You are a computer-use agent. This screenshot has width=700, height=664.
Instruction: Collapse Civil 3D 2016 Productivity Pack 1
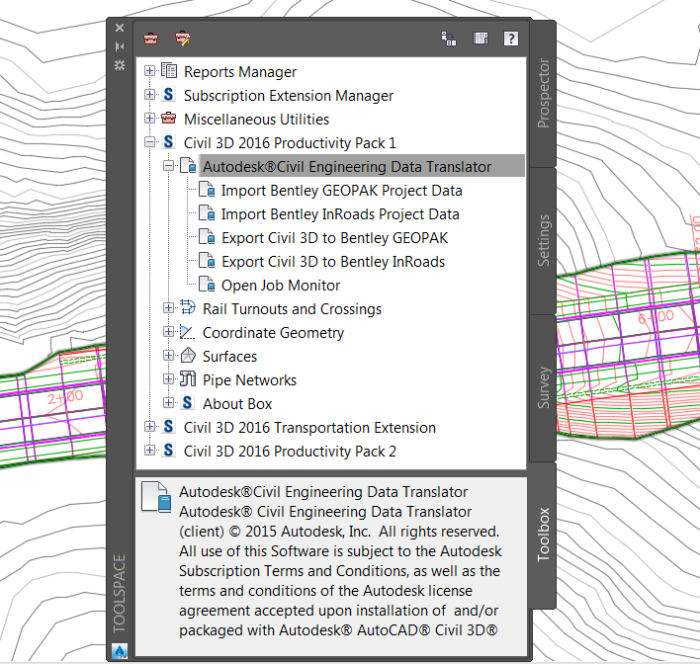(150, 142)
